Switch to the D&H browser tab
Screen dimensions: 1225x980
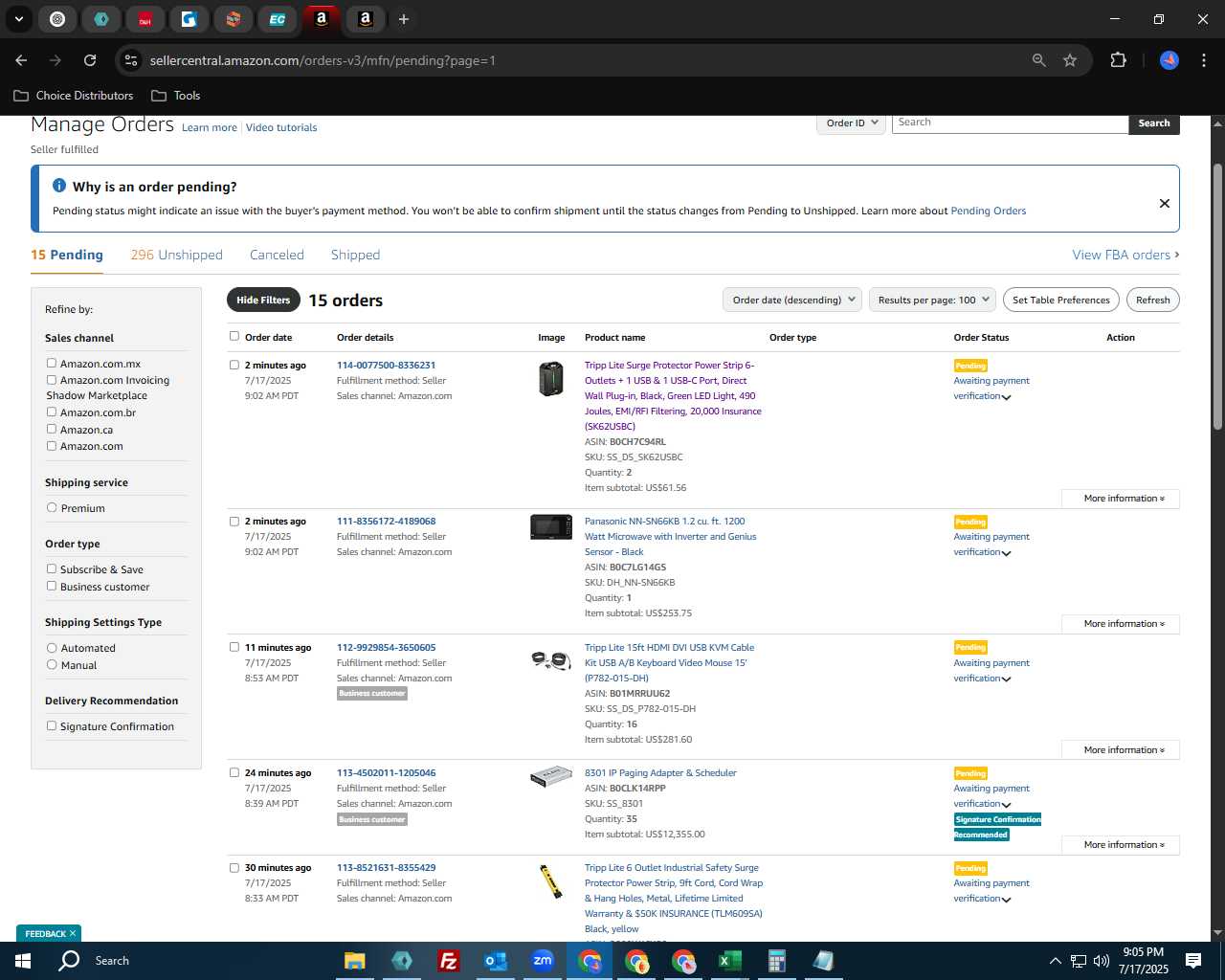tap(145, 19)
